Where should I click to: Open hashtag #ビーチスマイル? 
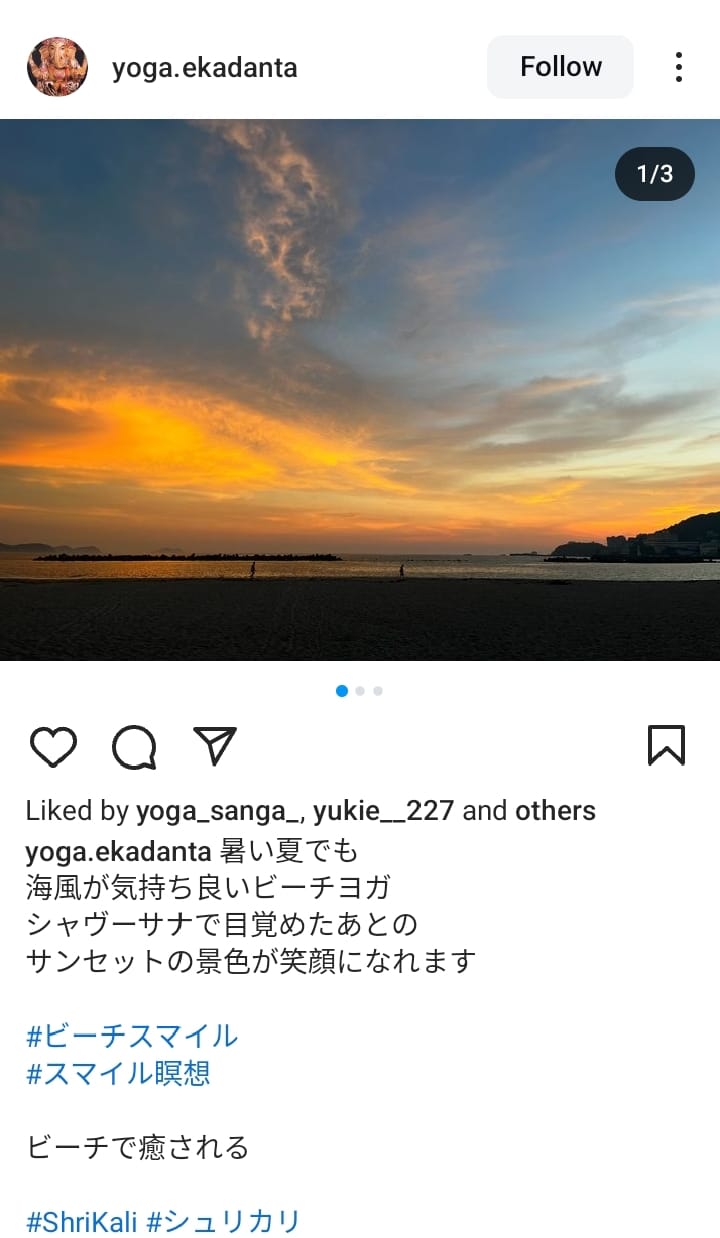tap(132, 1035)
